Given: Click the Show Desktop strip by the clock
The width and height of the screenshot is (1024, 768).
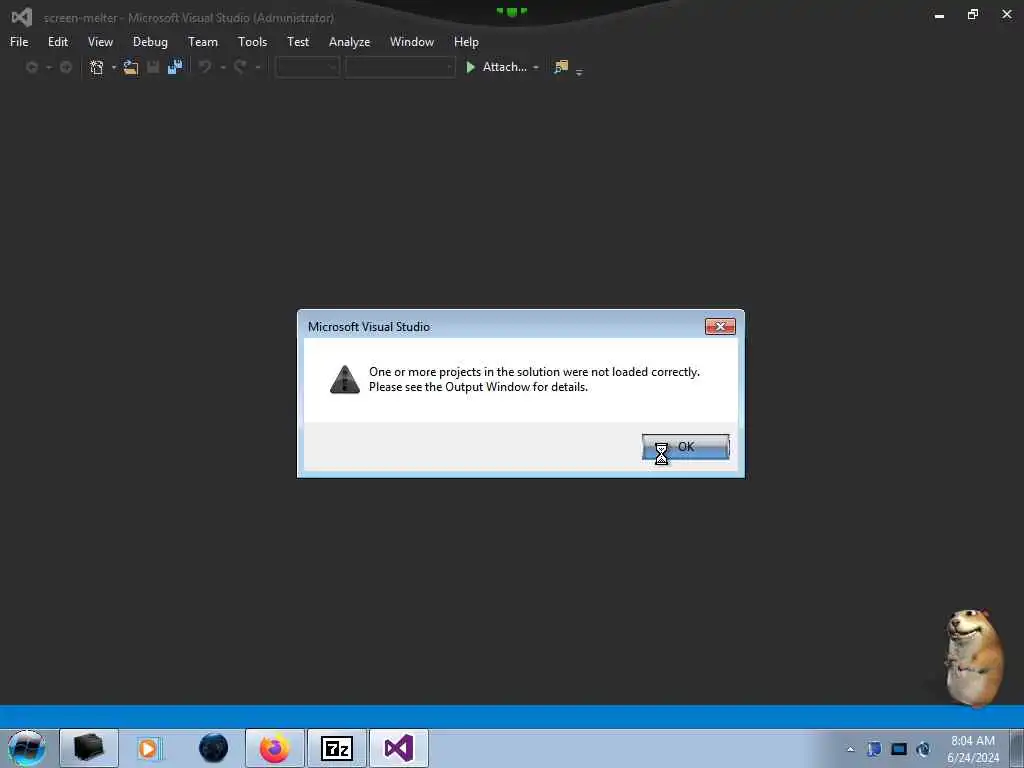Looking at the screenshot, I should coord(1016,748).
